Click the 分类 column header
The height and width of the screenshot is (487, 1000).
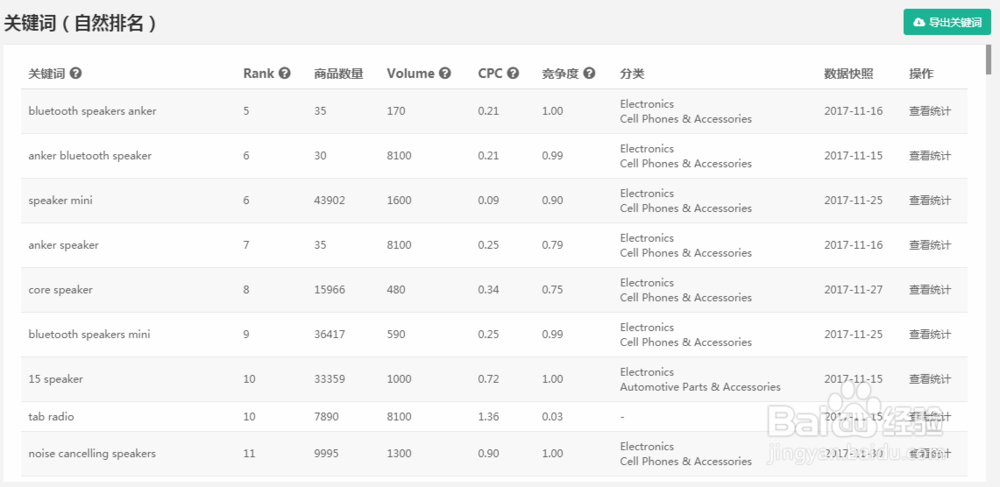click(632, 73)
